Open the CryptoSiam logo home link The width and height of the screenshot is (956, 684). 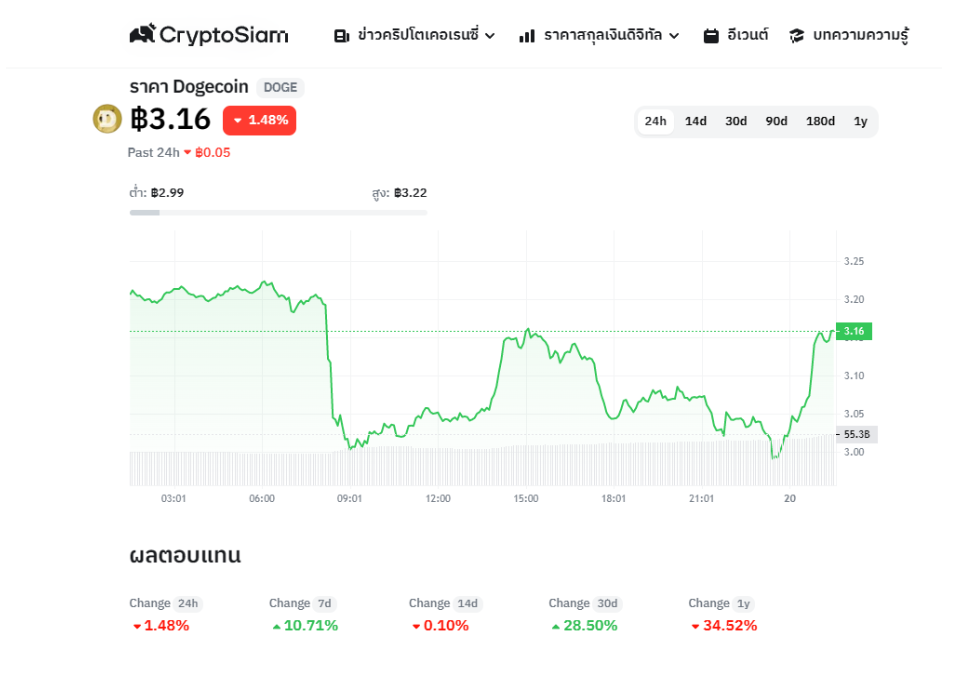pos(209,35)
